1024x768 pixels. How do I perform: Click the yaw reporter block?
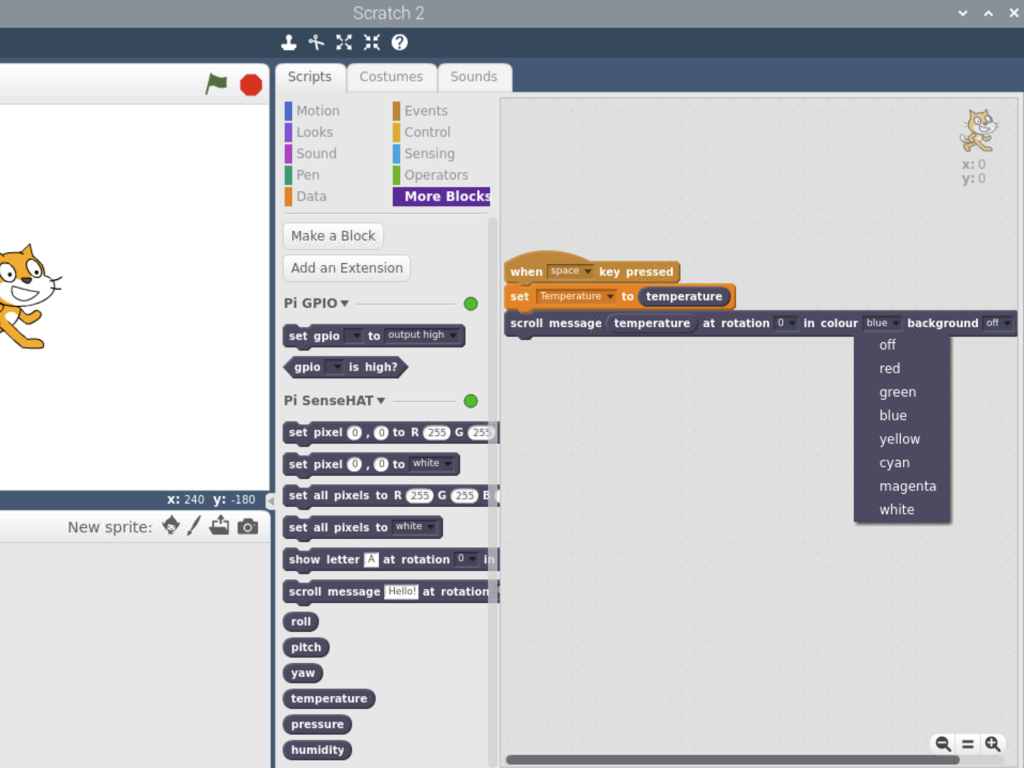(x=303, y=673)
